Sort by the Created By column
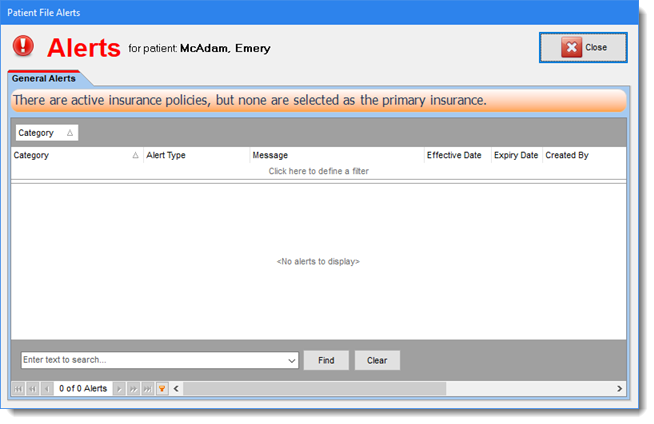654x424 pixels. [x=584, y=155]
